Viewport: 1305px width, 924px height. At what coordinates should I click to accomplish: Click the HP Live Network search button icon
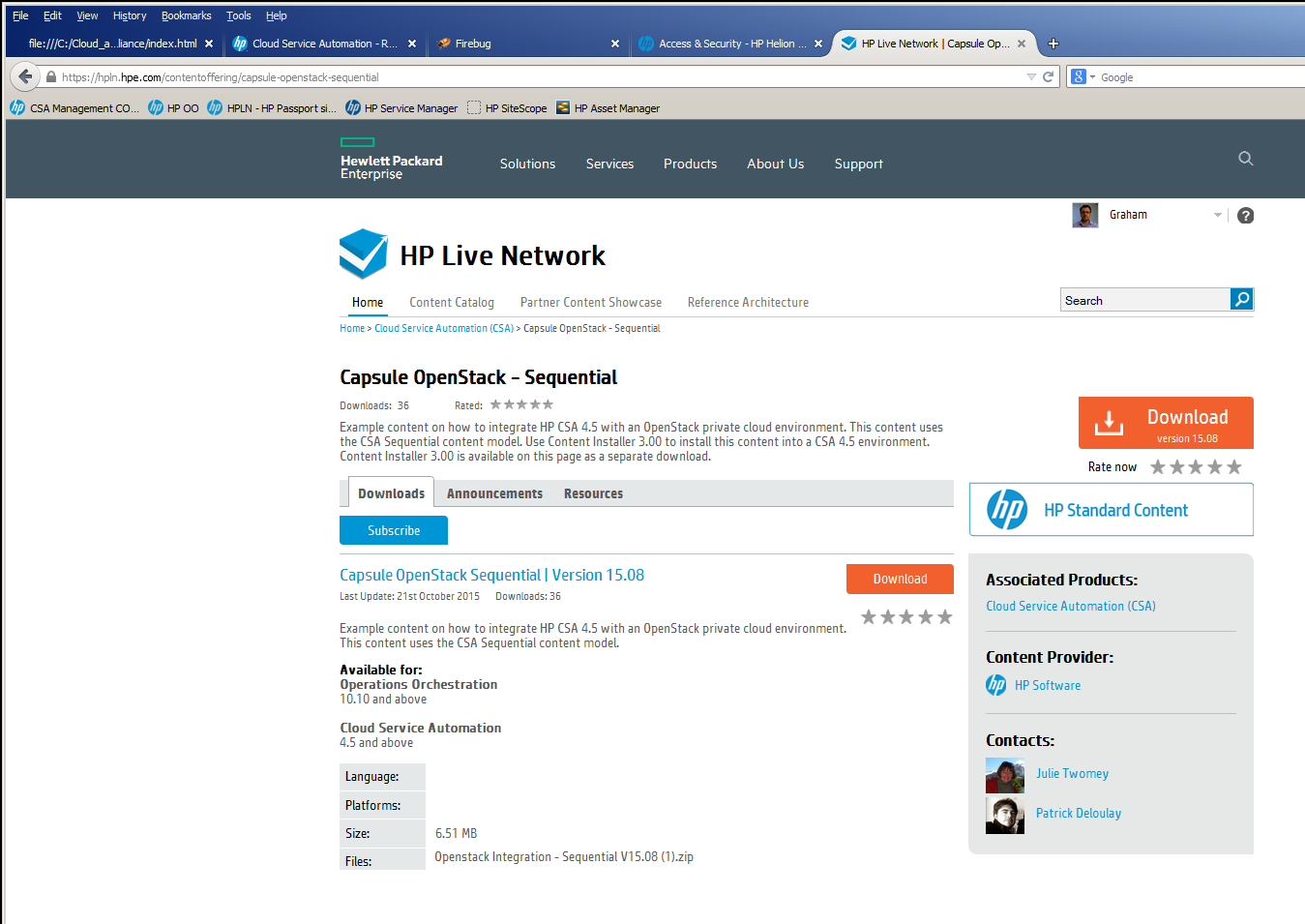[x=1241, y=300]
